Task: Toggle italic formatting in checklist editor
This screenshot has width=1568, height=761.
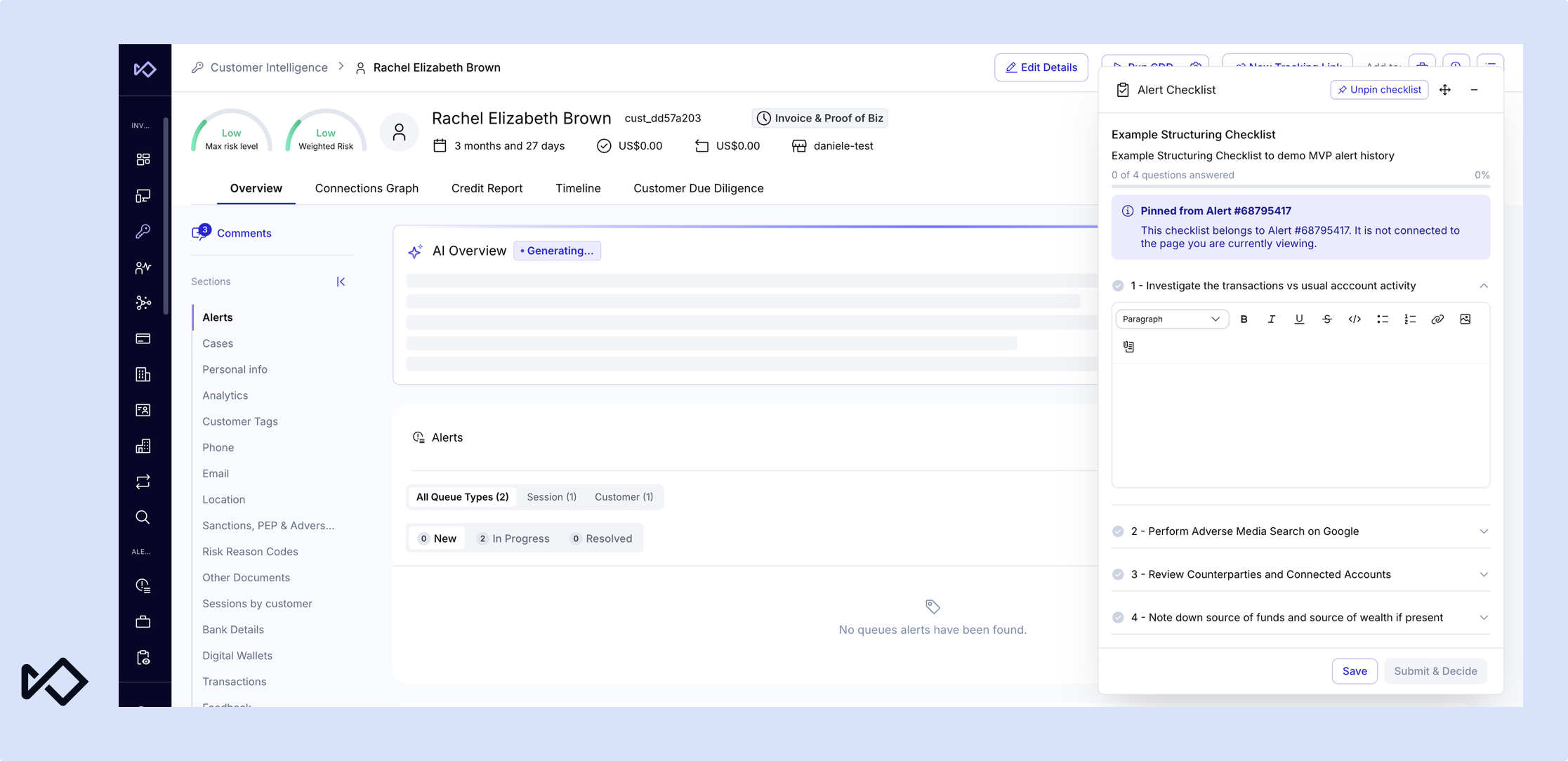Action: click(1272, 319)
